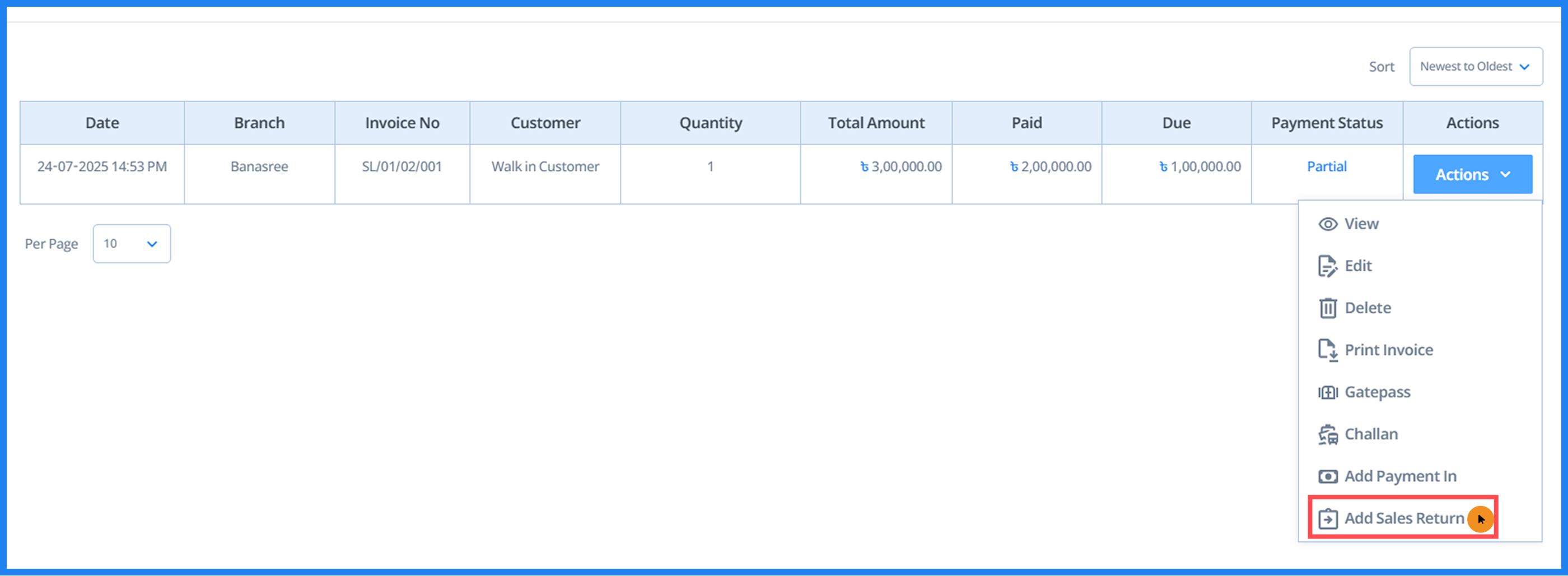
Task: Click the Delete trash can icon
Action: pyautogui.click(x=1328, y=308)
